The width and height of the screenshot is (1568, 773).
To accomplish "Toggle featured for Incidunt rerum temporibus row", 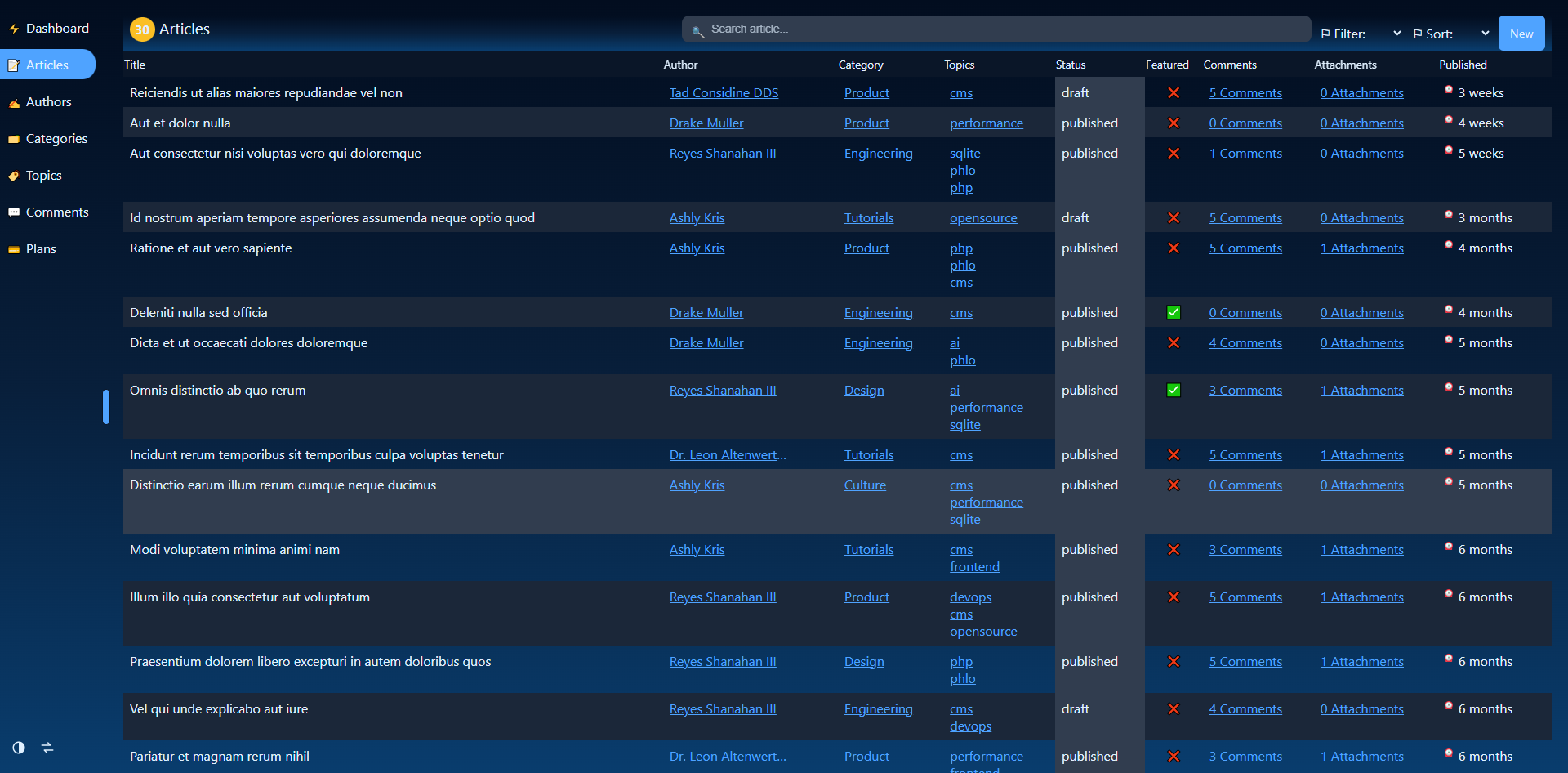I will (x=1174, y=455).
